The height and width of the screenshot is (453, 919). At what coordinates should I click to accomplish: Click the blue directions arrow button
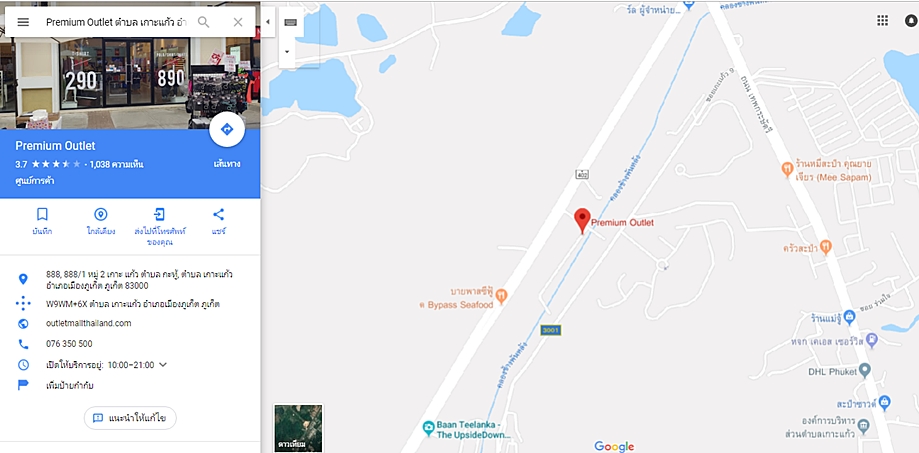pyautogui.click(x=227, y=129)
